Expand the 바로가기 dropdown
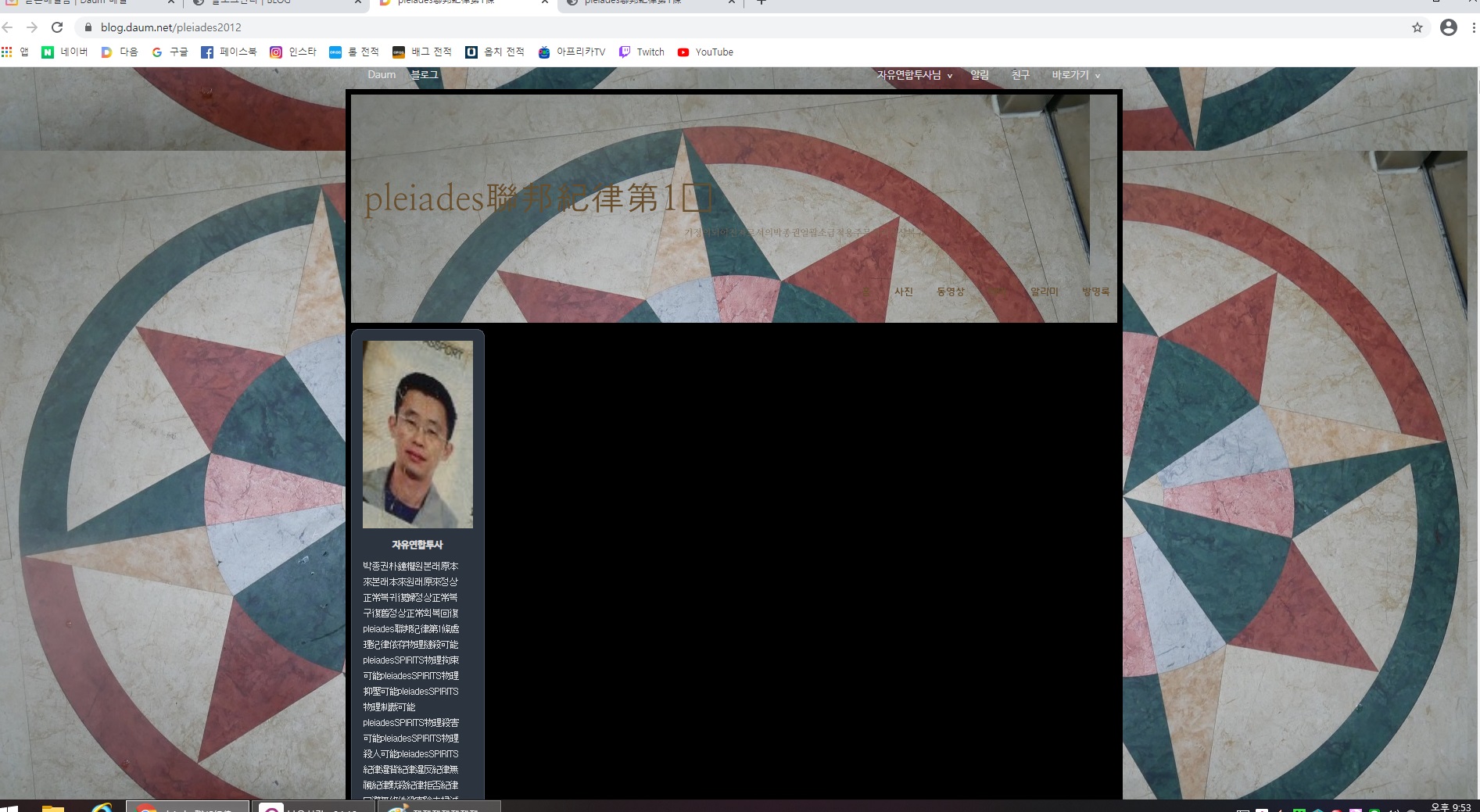This screenshot has width=1480, height=812. coord(1076,75)
